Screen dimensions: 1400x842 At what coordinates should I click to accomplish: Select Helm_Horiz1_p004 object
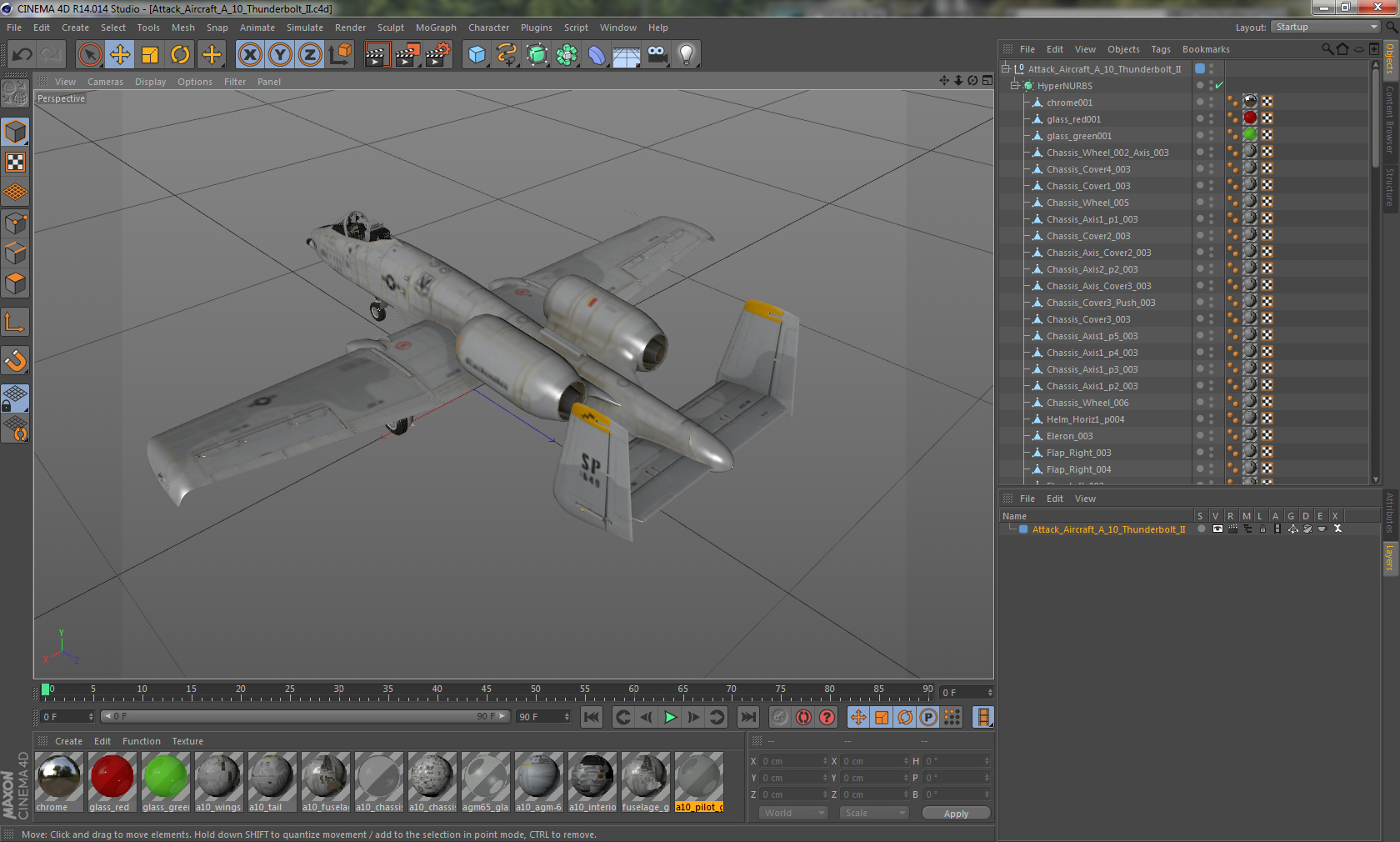(x=1085, y=419)
